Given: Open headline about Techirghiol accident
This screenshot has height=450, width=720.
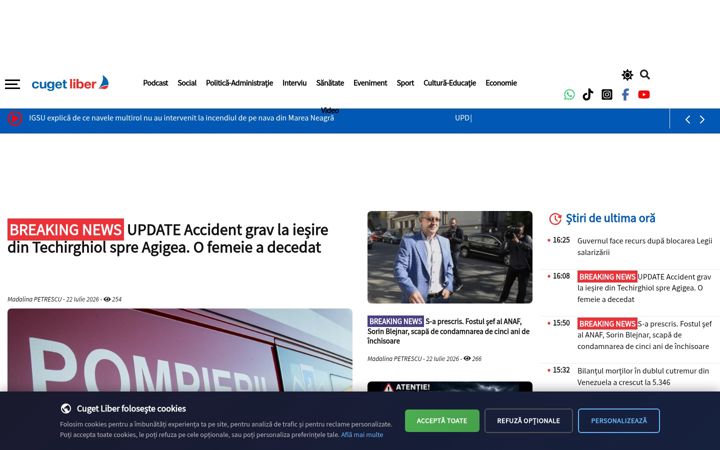Looking at the screenshot, I should [x=168, y=238].
